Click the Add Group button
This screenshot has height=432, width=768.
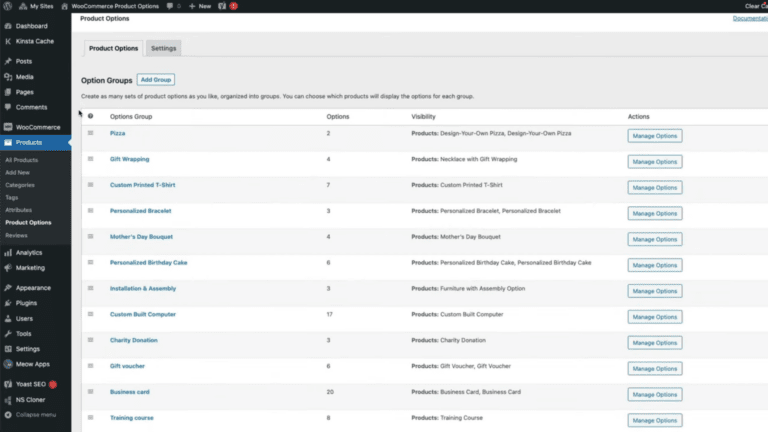pos(156,79)
